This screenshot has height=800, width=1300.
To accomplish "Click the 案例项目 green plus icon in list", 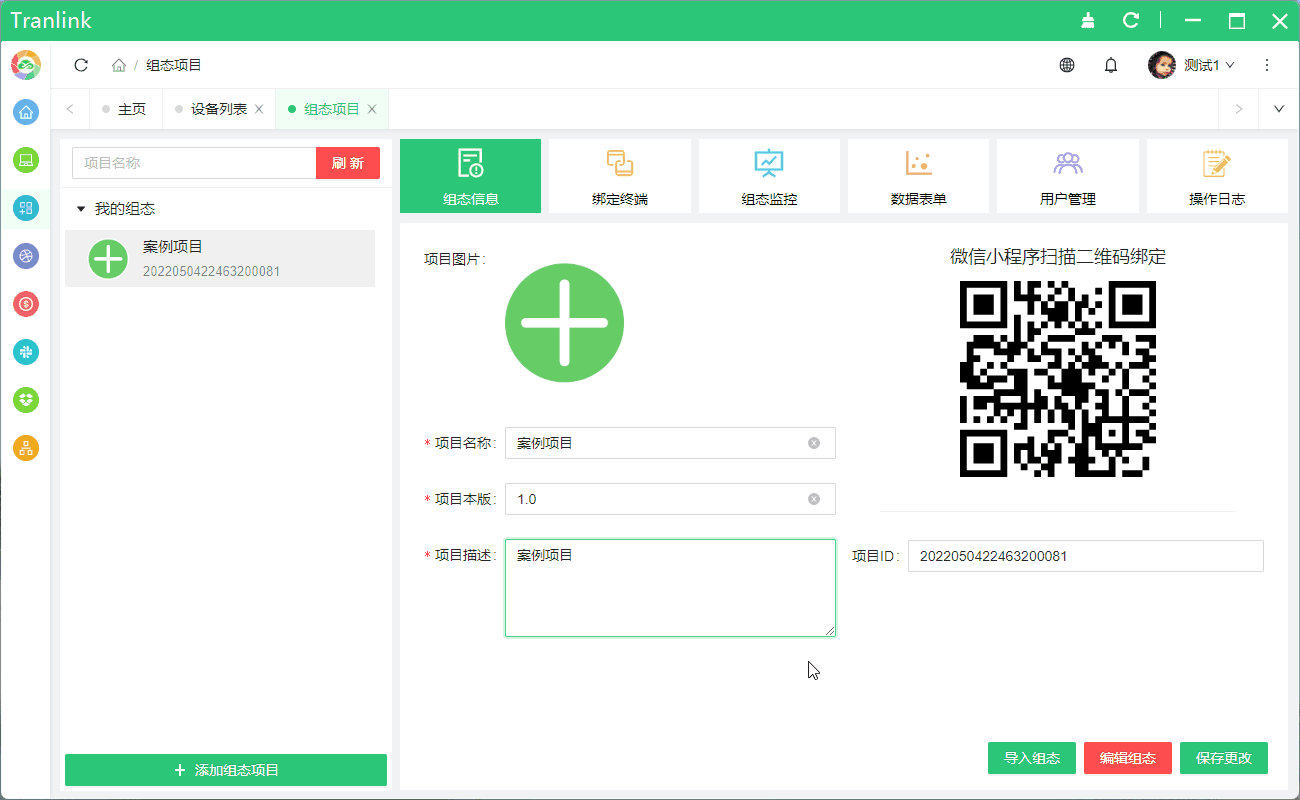I will (108, 259).
